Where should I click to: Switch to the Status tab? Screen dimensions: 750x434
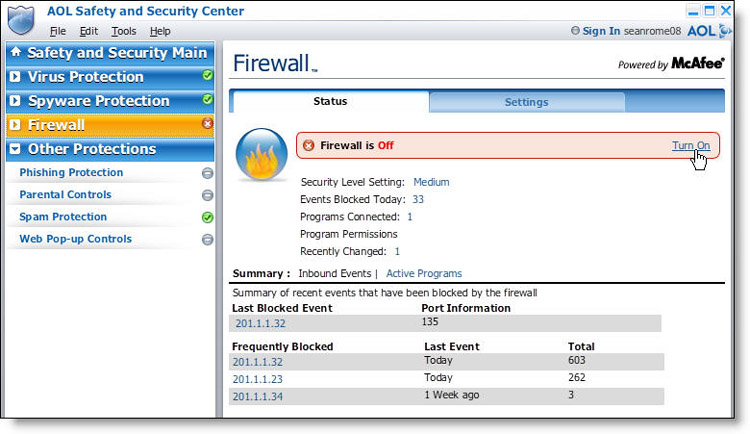(330, 101)
